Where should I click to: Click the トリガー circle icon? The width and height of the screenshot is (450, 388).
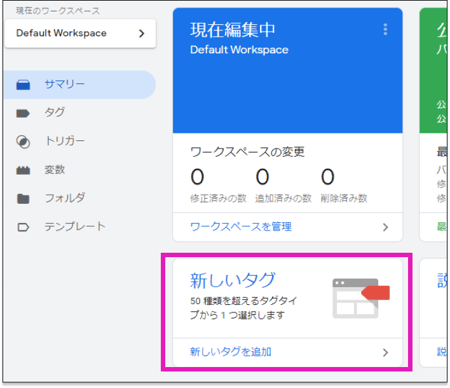pyautogui.click(x=23, y=142)
